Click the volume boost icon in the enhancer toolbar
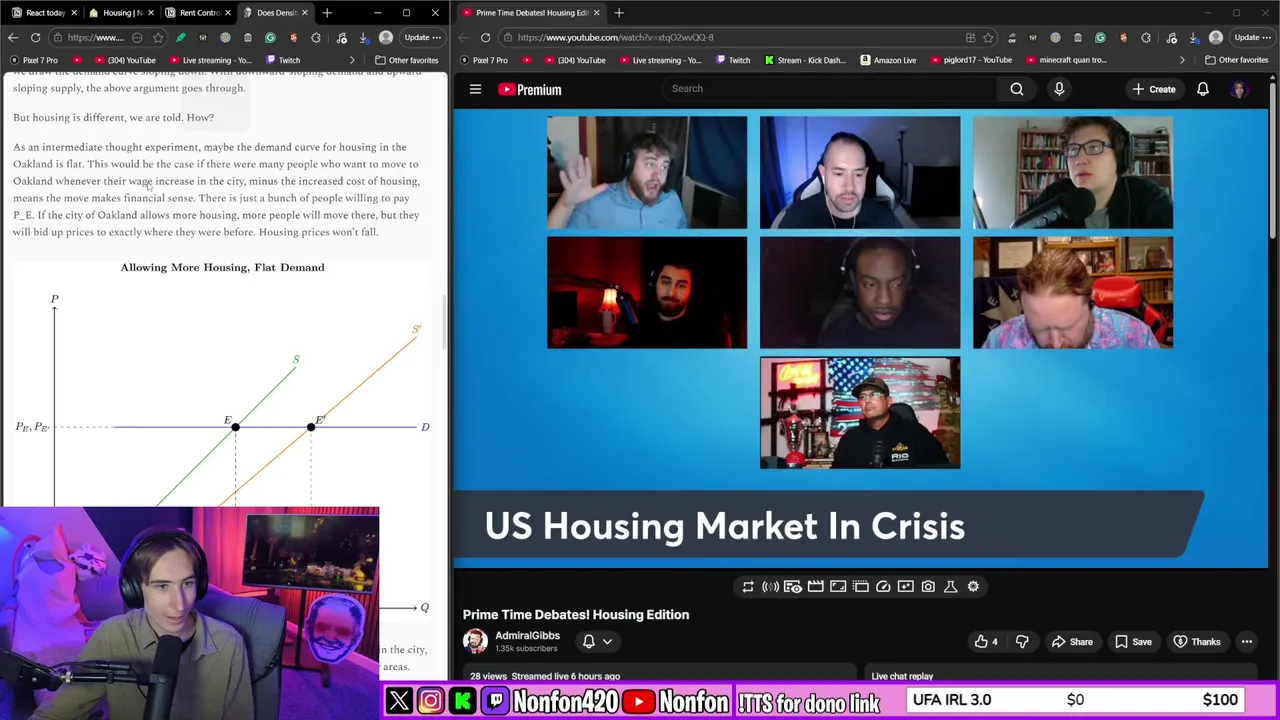1280x720 pixels. (770, 587)
